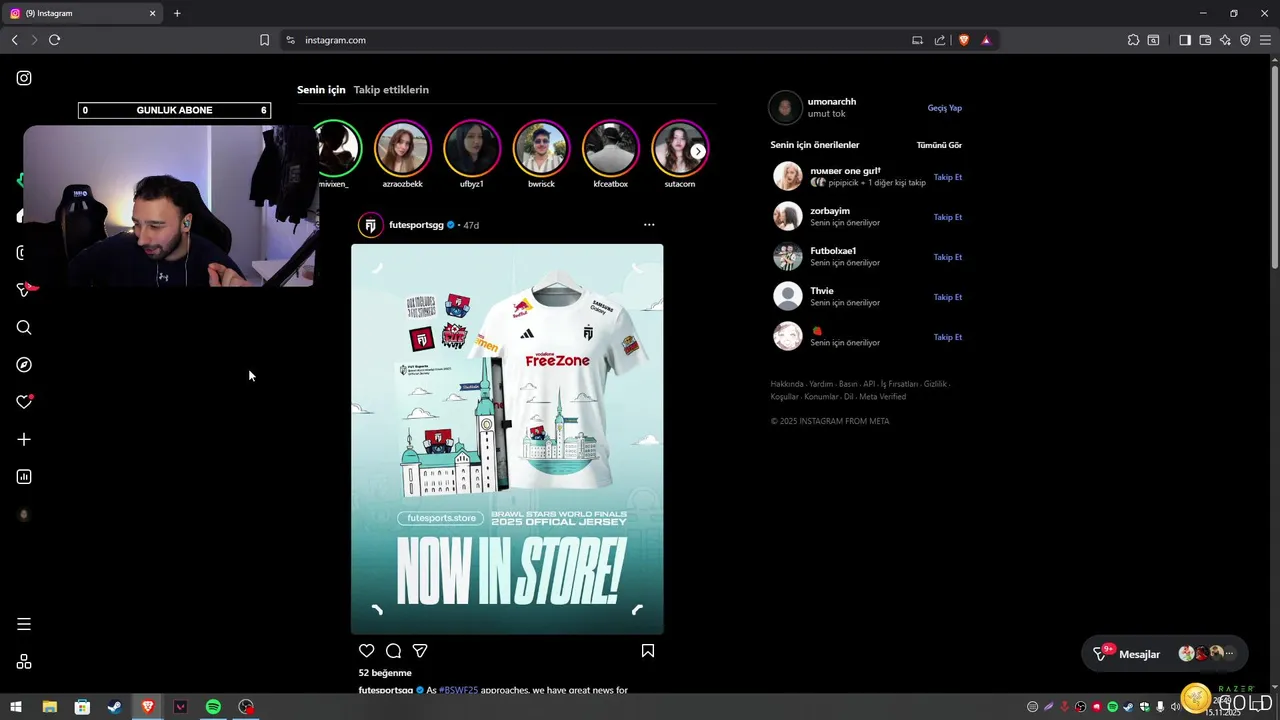Open the profile avatar in left sidebar
The height and width of the screenshot is (720, 1280).
click(24, 514)
